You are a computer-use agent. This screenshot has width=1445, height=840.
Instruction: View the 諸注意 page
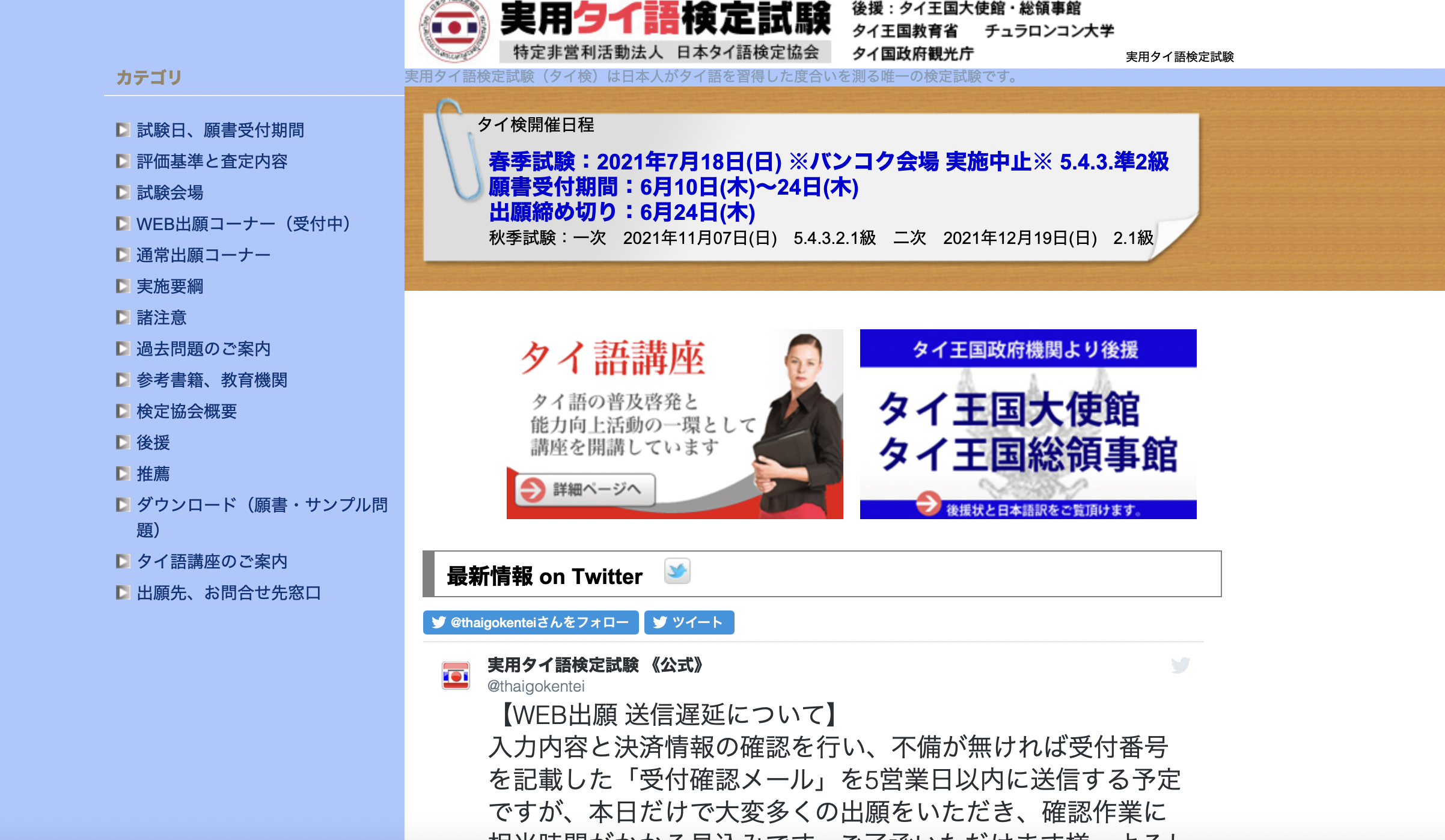pyautogui.click(x=161, y=317)
